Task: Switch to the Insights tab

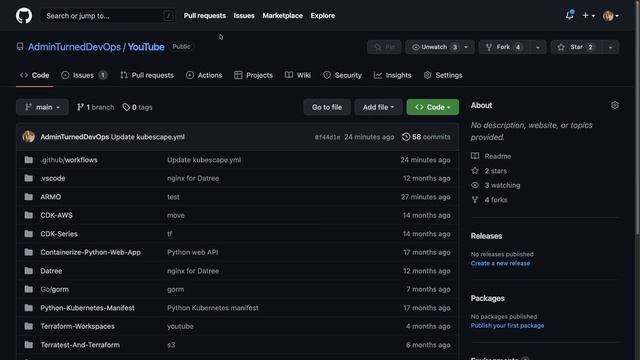Action: coord(393,75)
